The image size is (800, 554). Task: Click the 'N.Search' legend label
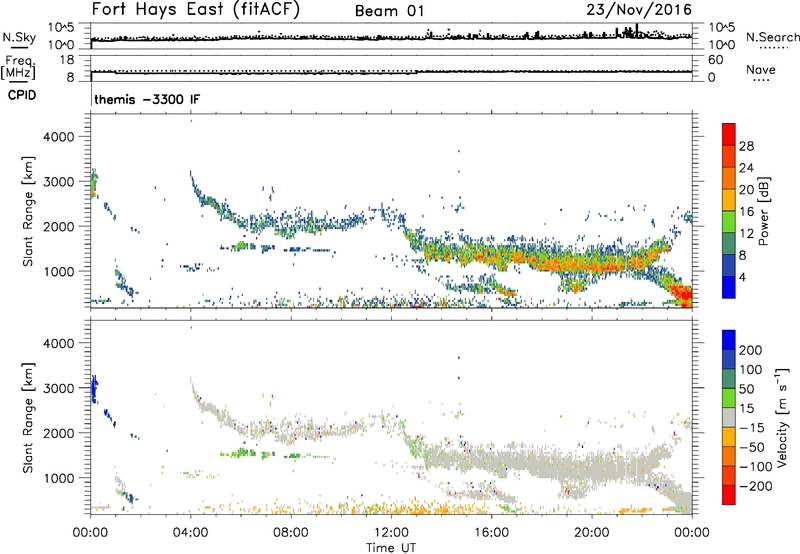(772, 37)
